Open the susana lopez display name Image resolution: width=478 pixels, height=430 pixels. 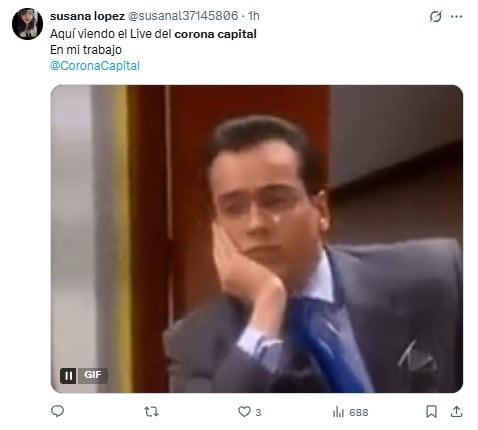(x=87, y=16)
